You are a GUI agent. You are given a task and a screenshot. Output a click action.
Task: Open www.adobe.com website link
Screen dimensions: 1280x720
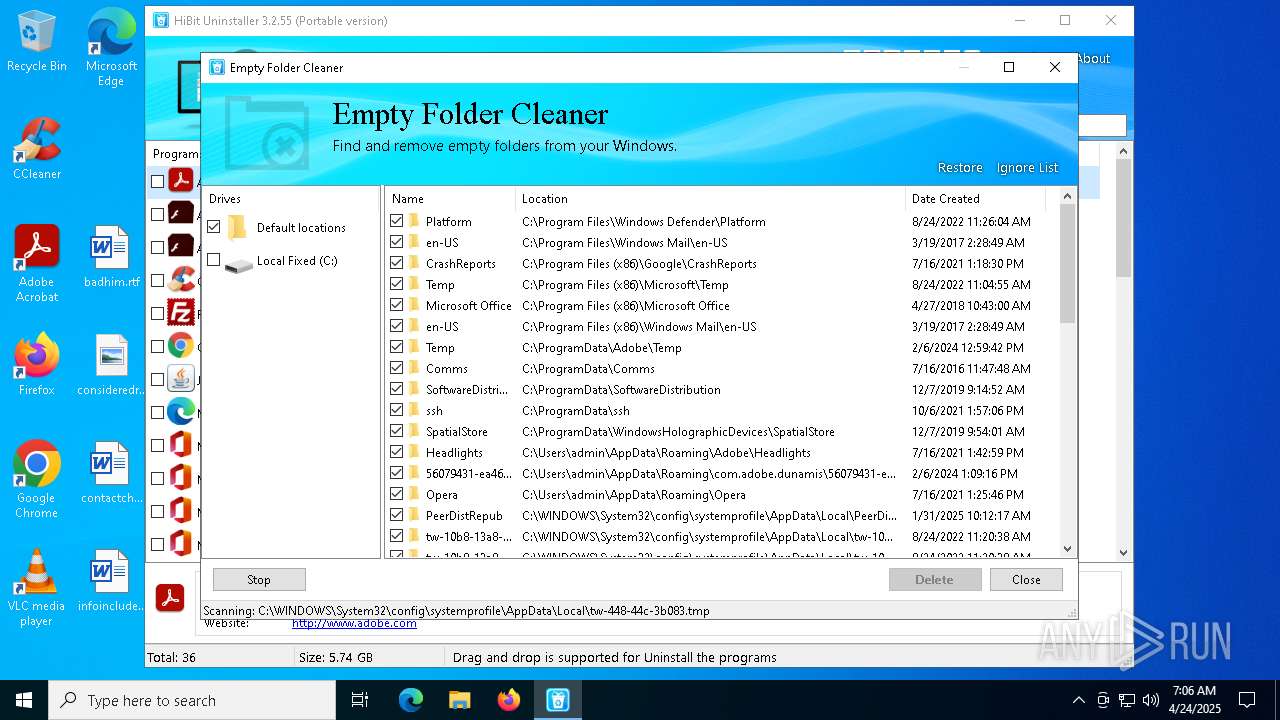(354, 623)
